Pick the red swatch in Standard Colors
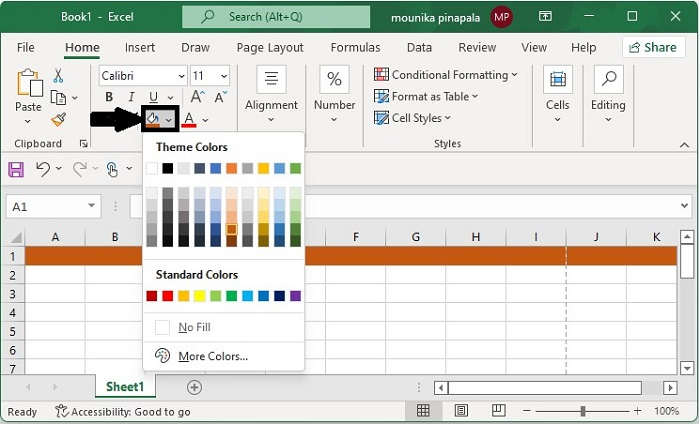This screenshot has height=424, width=700. coord(168,296)
